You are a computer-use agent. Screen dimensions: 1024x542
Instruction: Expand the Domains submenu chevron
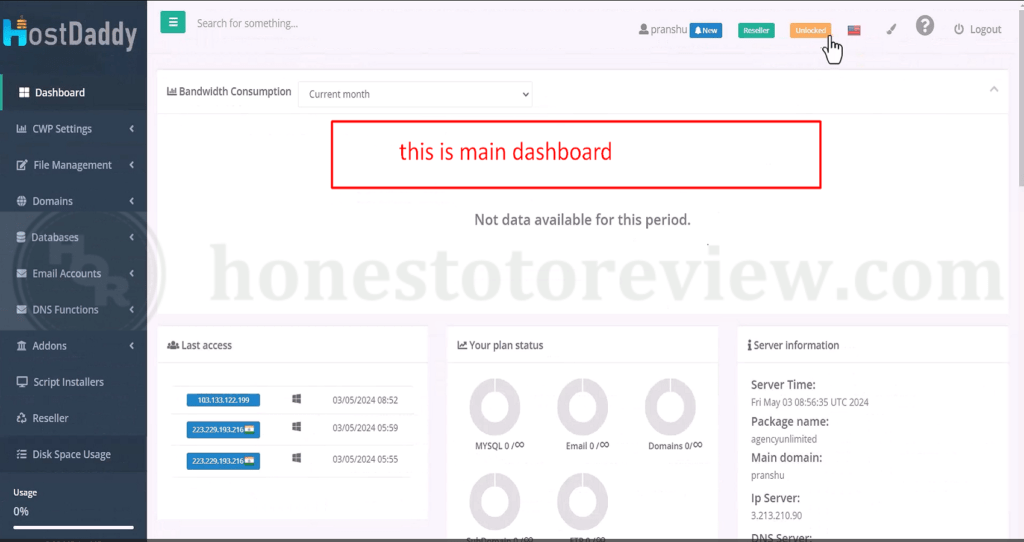pos(132,201)
